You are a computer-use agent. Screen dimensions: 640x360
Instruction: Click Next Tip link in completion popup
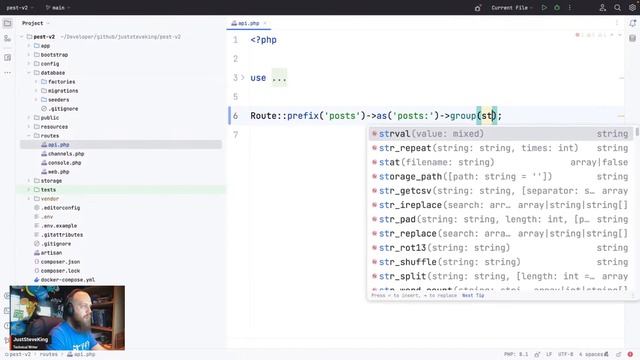pyautogui.click(x=473, y=296)
